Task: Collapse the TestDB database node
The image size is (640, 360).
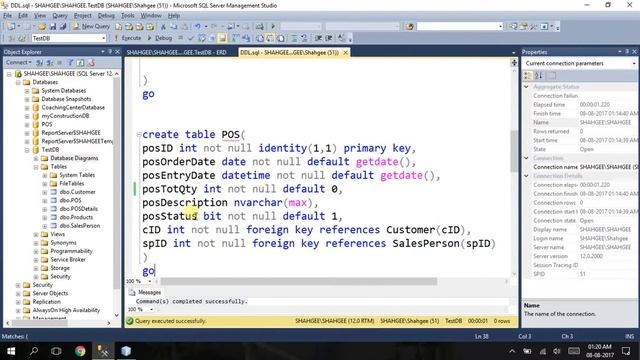Action: (x=27, y=150)
